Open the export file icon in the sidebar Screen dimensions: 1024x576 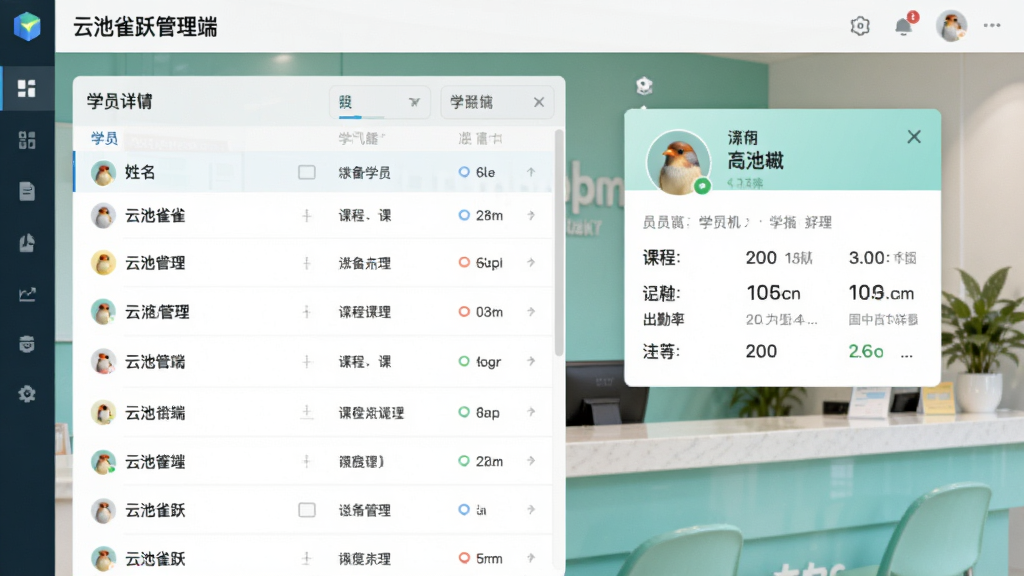[x=27, y=243]
